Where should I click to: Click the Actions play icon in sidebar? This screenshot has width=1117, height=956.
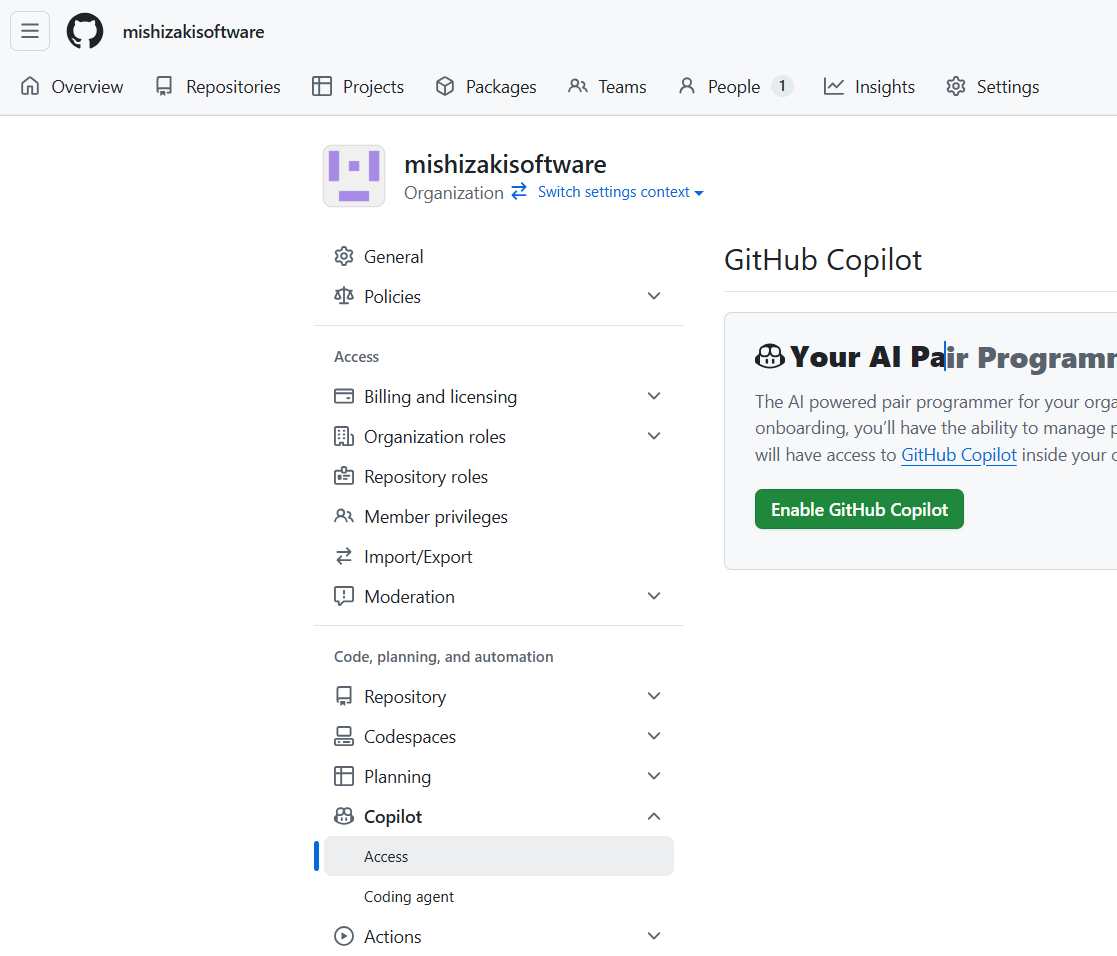click(x=344, y=935)
